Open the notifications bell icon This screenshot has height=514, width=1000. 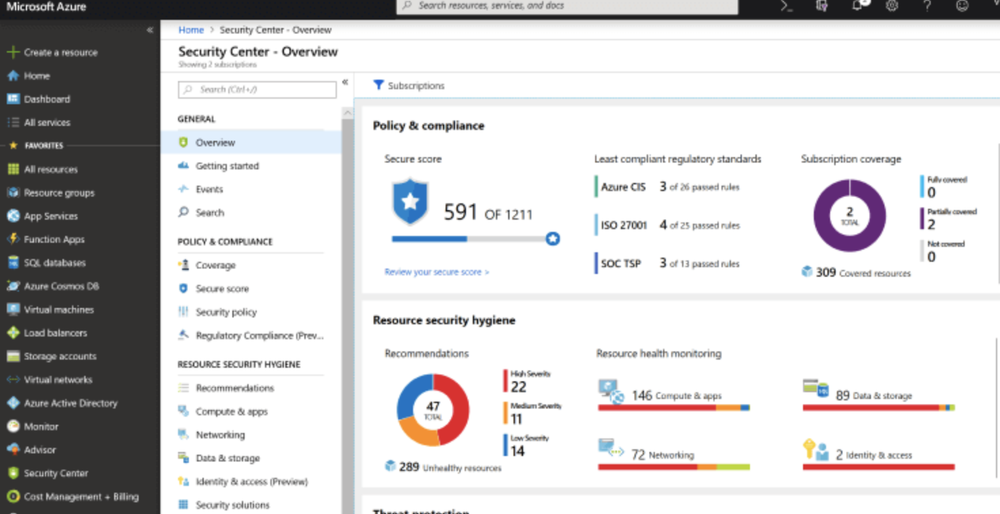click(858, 5)
